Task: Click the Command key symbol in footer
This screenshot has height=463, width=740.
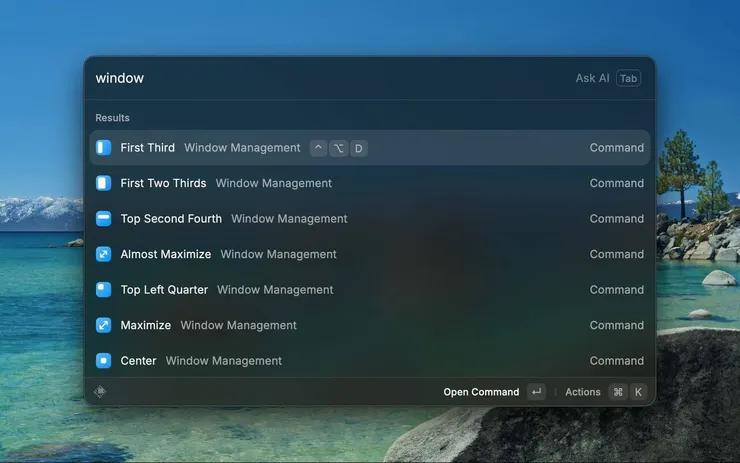Action: [x=618, y=392]
